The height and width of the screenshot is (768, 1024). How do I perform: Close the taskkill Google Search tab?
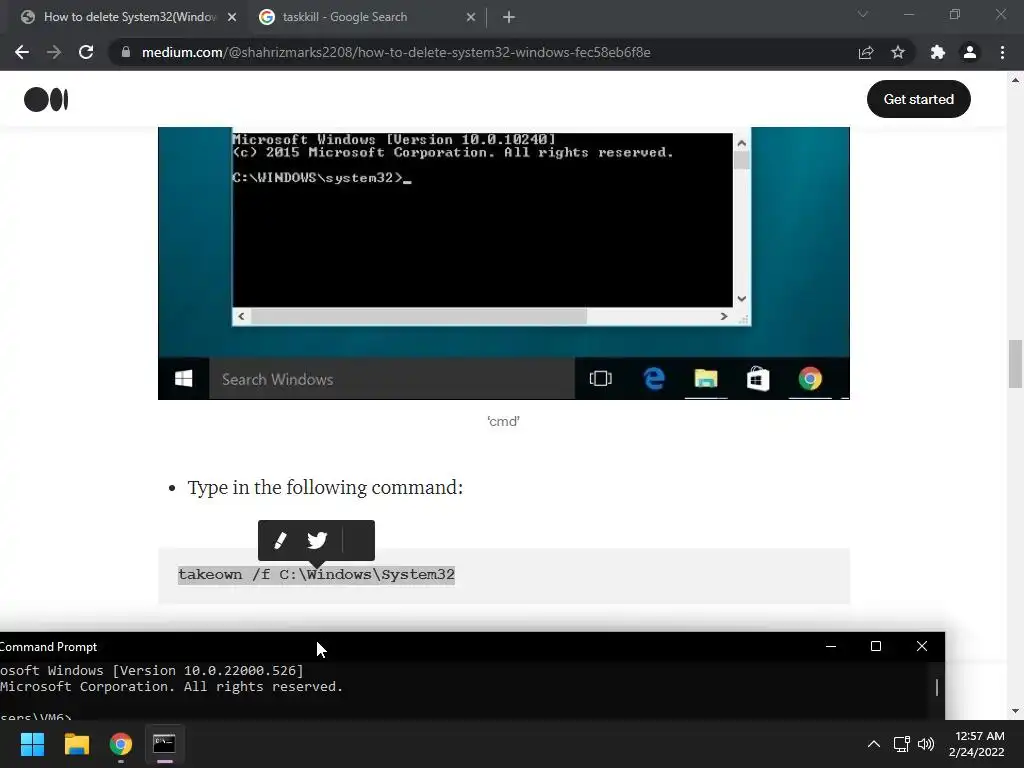(471, 17)
